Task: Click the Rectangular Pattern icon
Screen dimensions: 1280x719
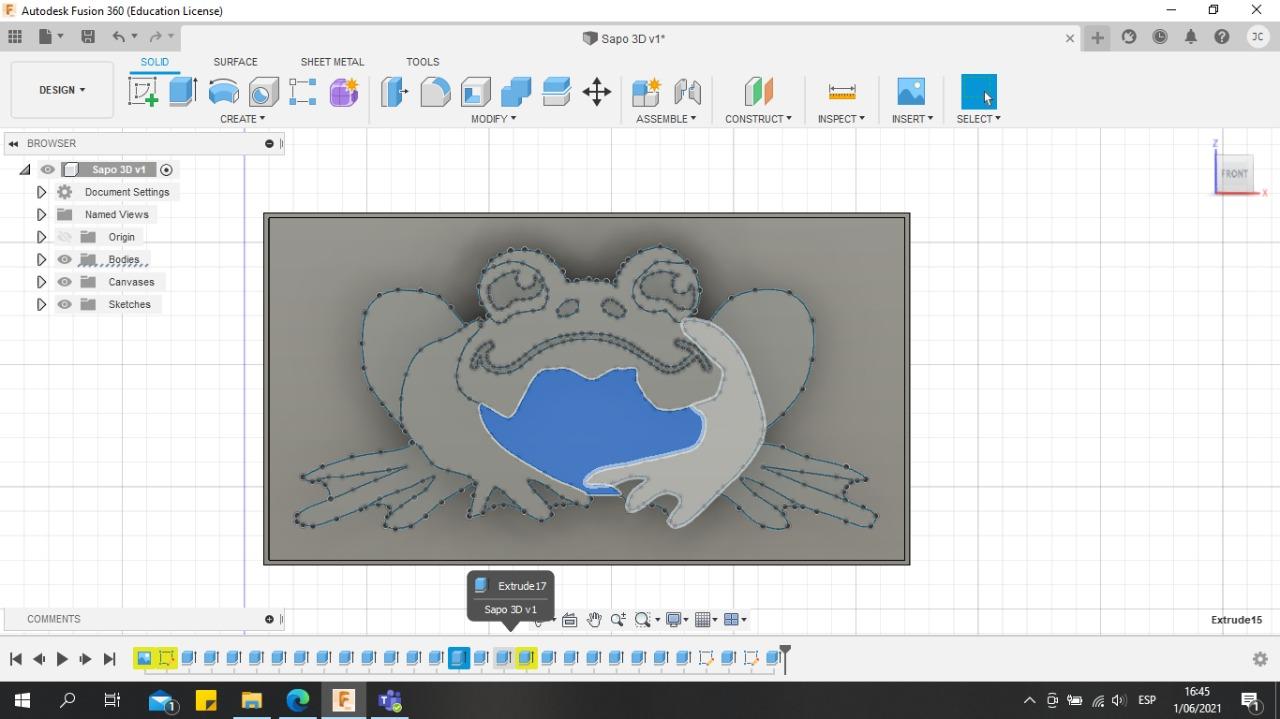Action: (x=303, y=92)
